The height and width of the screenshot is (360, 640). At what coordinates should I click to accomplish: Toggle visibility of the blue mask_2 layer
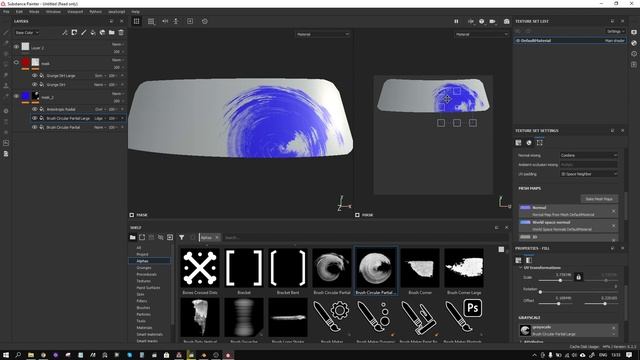pos(16,96)
